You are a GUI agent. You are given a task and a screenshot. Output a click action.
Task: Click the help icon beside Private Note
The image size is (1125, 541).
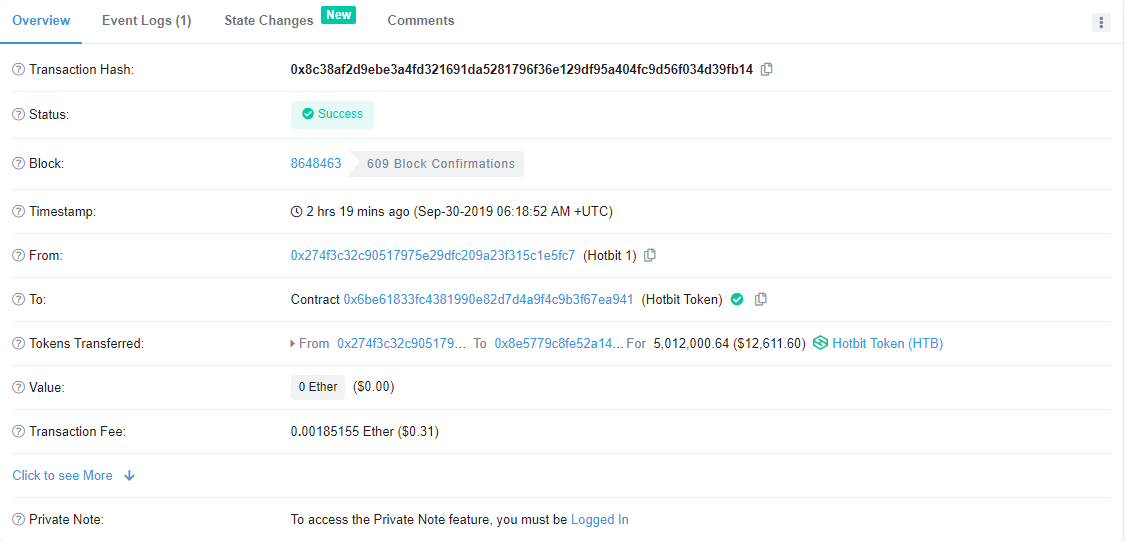click(18, 520)
